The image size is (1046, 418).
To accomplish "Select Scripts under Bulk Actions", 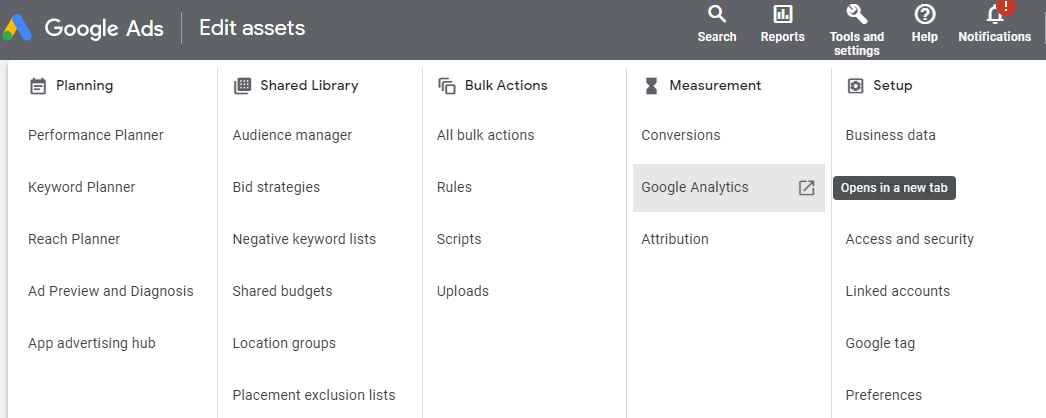I will coord(459,239).
